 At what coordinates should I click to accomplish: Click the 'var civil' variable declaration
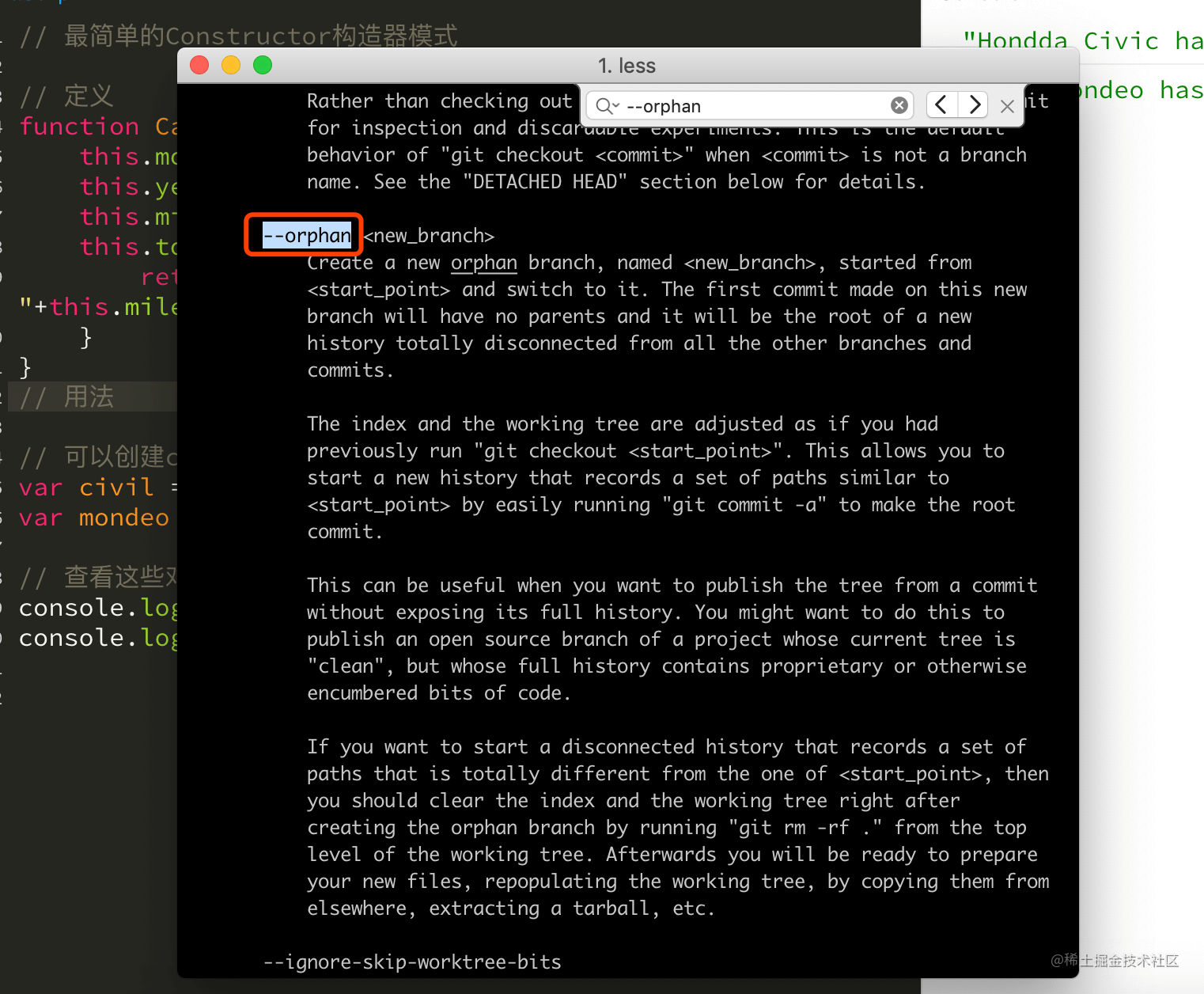tap(87, 488)
